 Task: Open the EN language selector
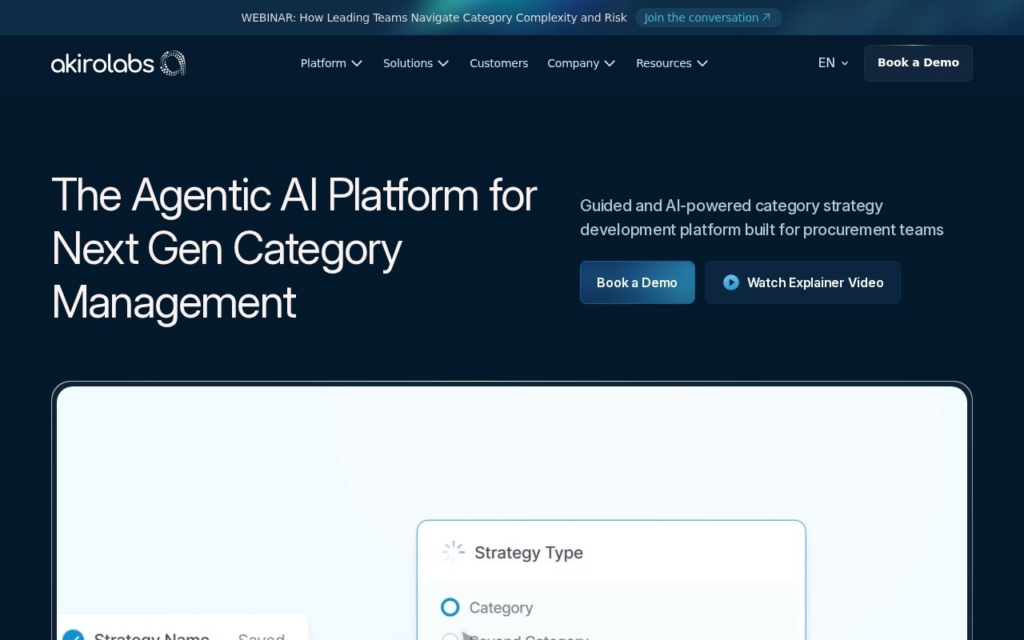833,63
